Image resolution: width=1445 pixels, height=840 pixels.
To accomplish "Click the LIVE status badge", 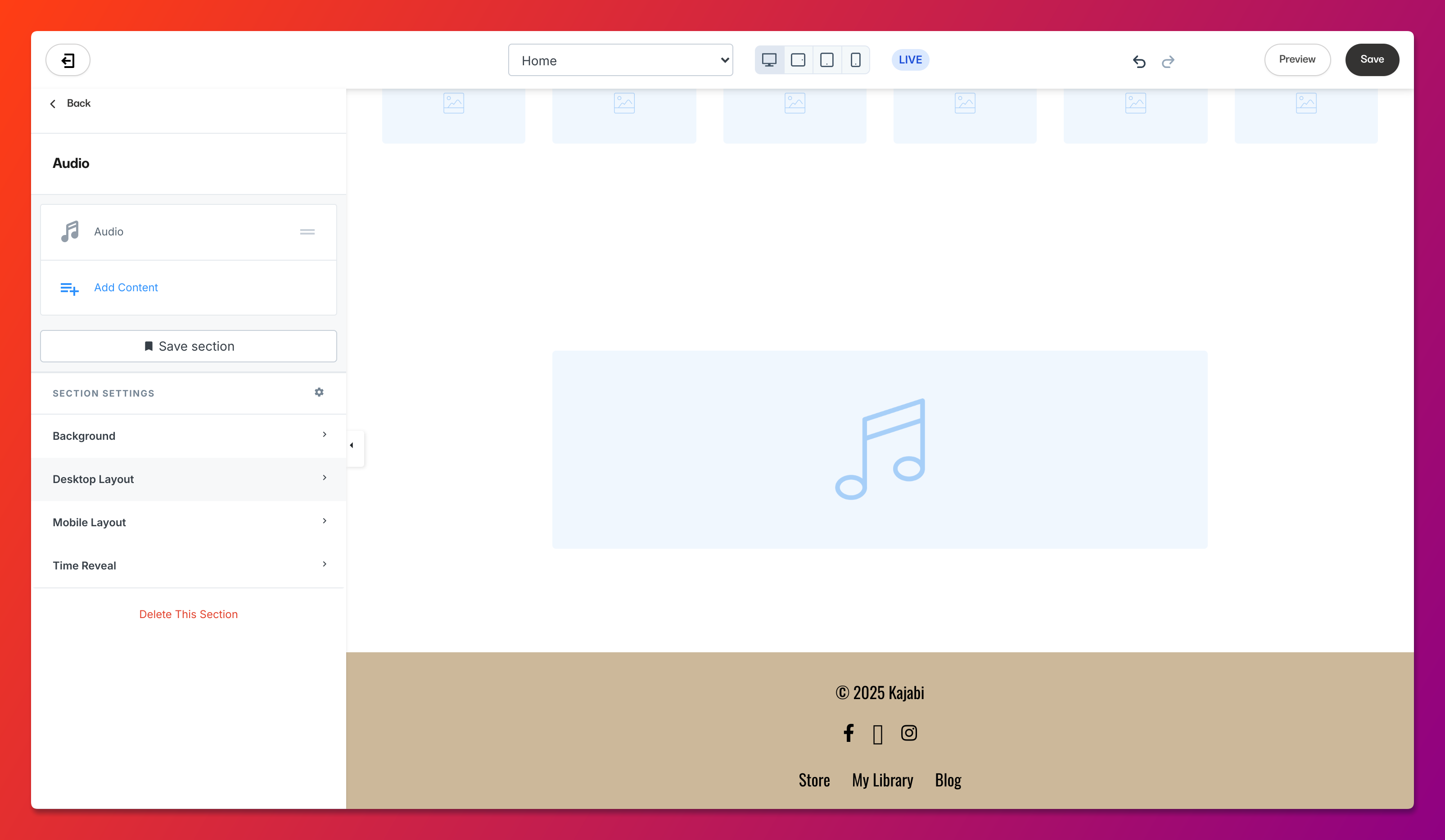I will point(910,59).
